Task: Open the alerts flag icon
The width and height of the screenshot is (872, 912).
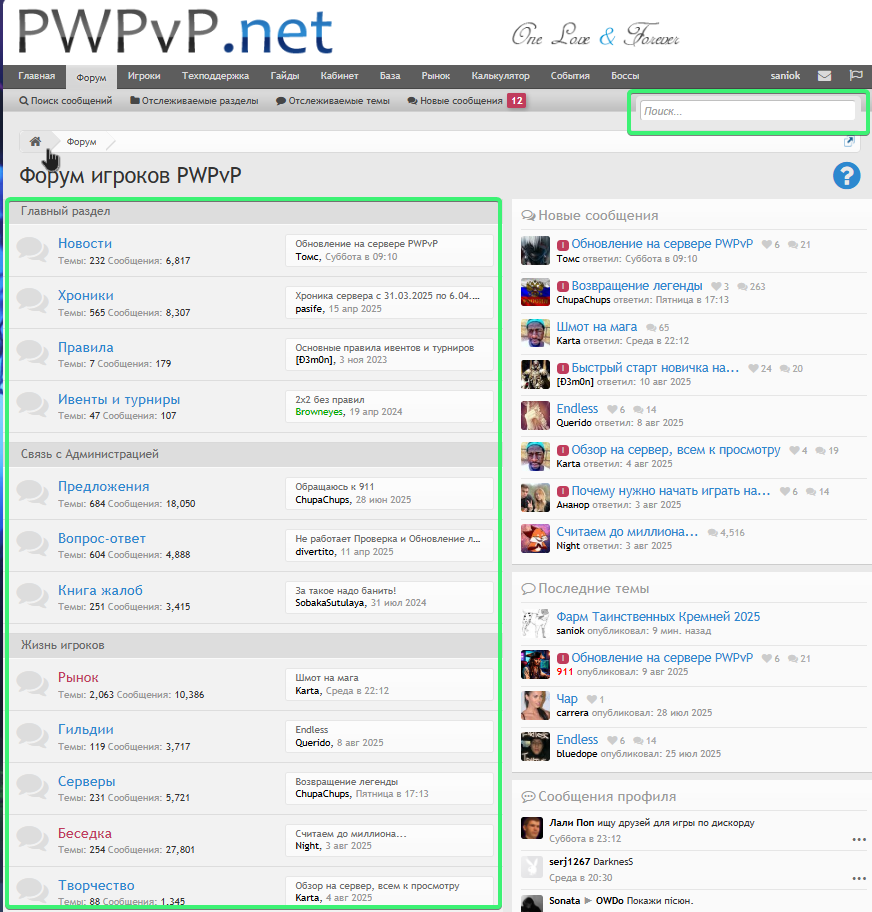Action: [x=855, y=76]
